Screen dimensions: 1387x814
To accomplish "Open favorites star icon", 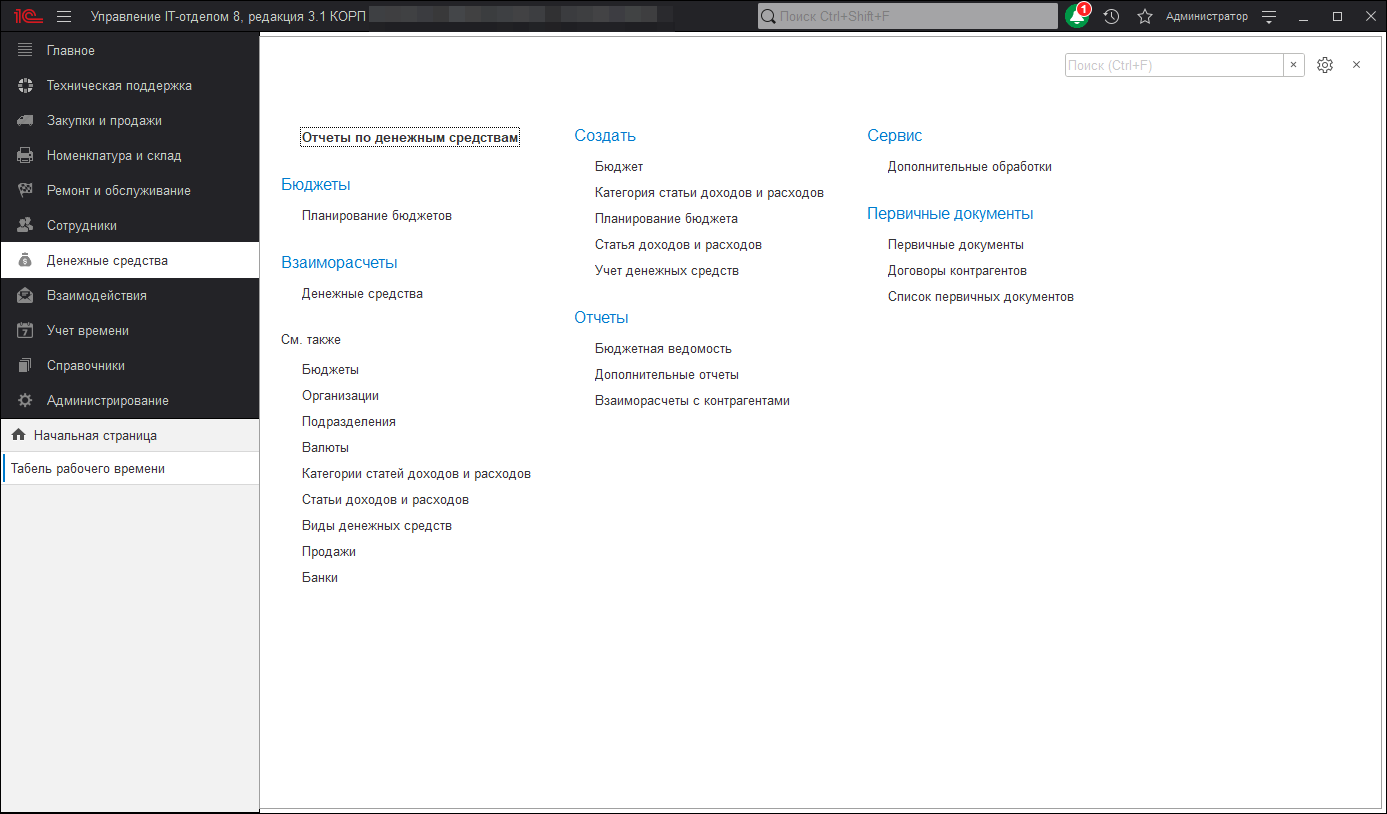I will click(1145, 16).
